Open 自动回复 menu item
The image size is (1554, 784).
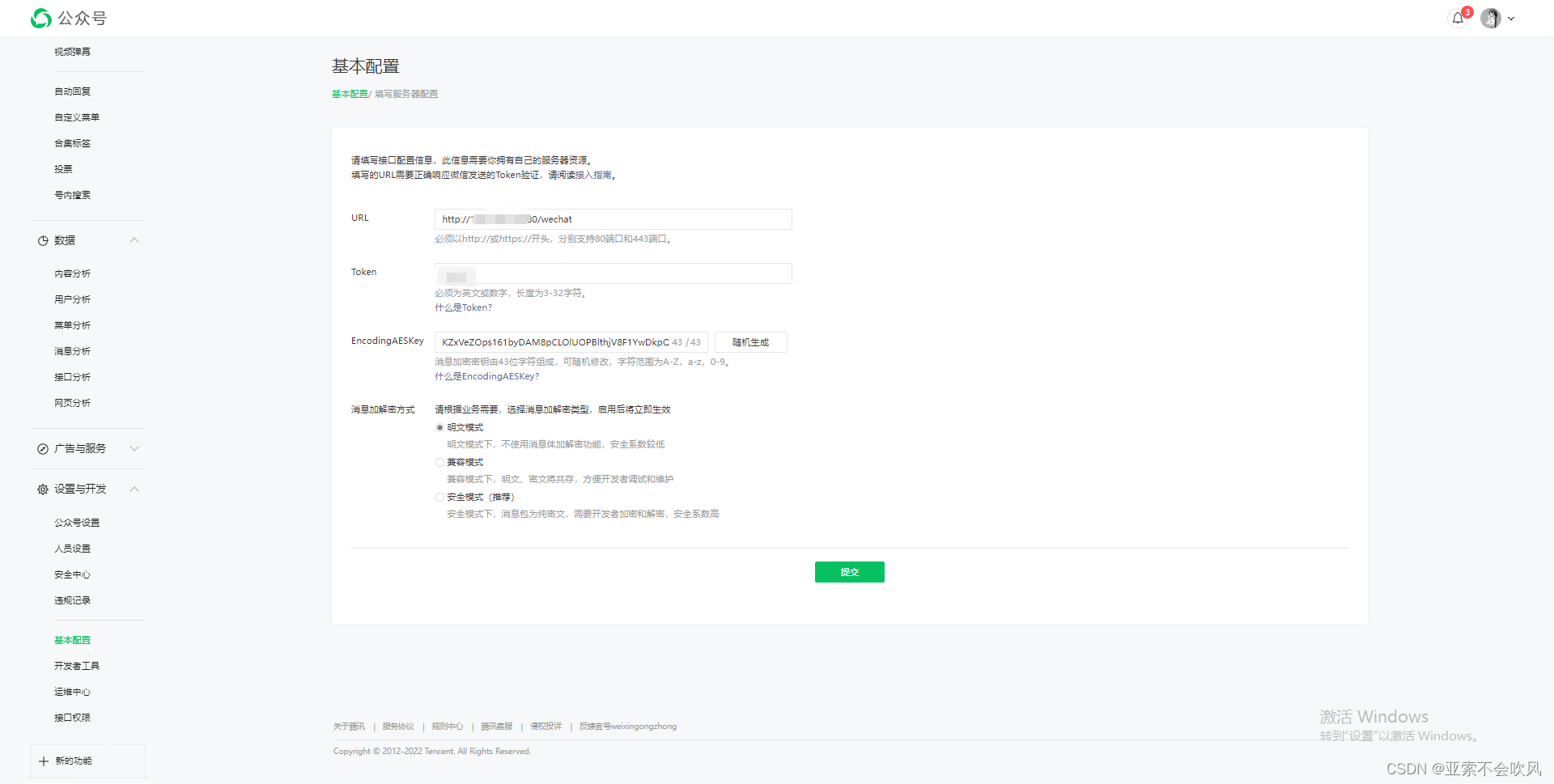coord(72,91)
